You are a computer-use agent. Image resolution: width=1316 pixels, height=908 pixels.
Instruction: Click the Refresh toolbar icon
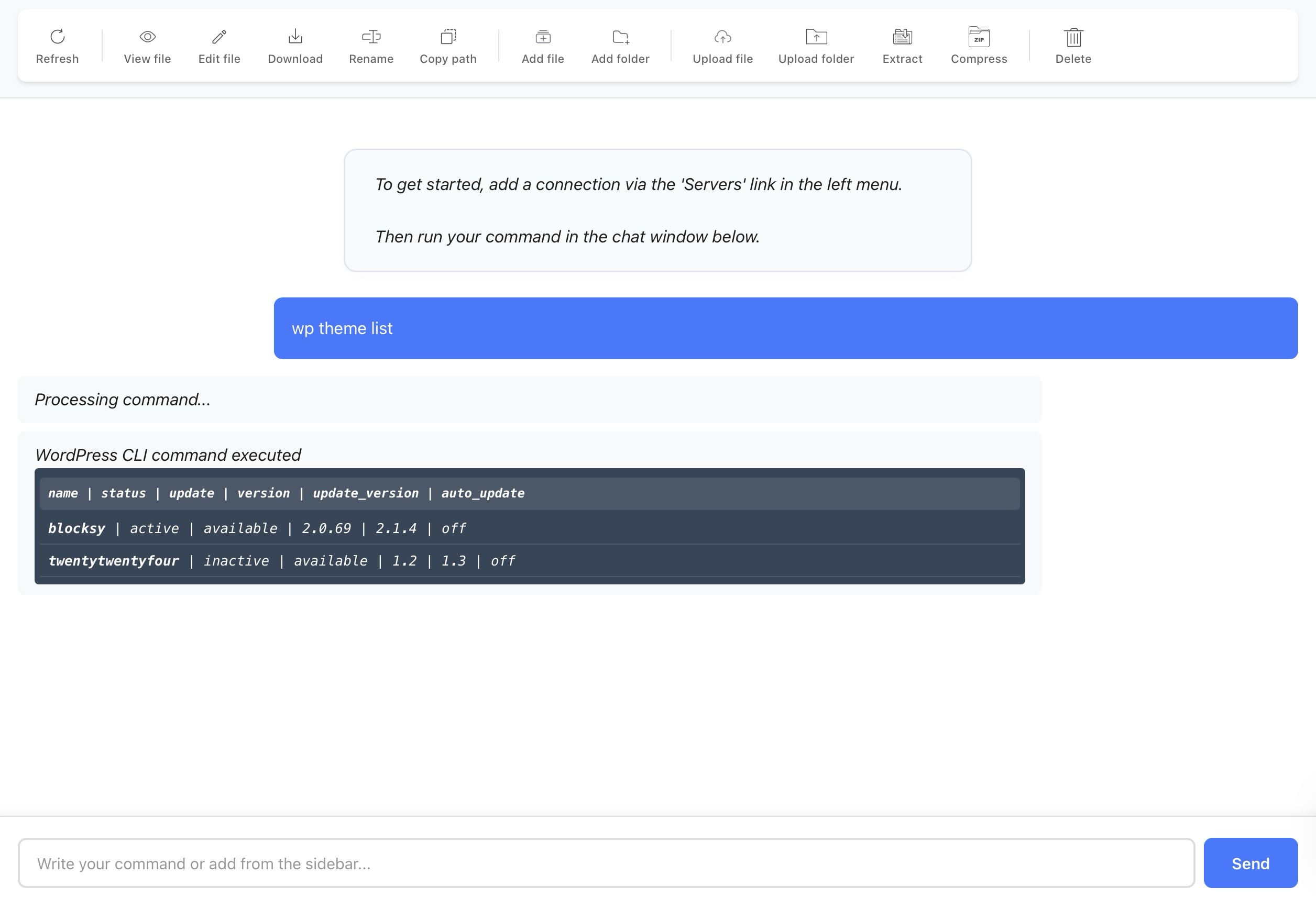pos(58,37)
